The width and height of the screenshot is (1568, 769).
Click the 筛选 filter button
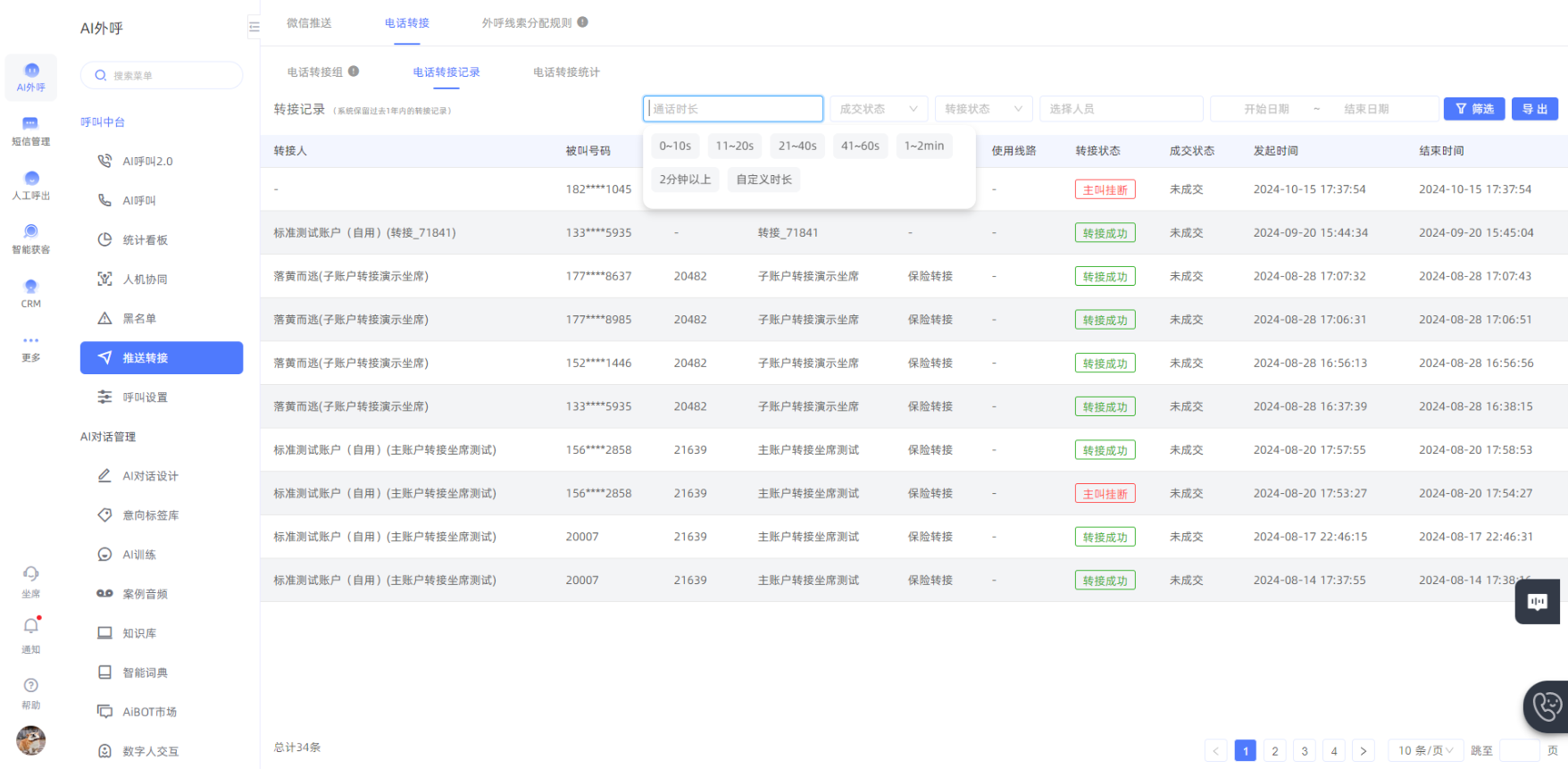[x=1474, y=109]
